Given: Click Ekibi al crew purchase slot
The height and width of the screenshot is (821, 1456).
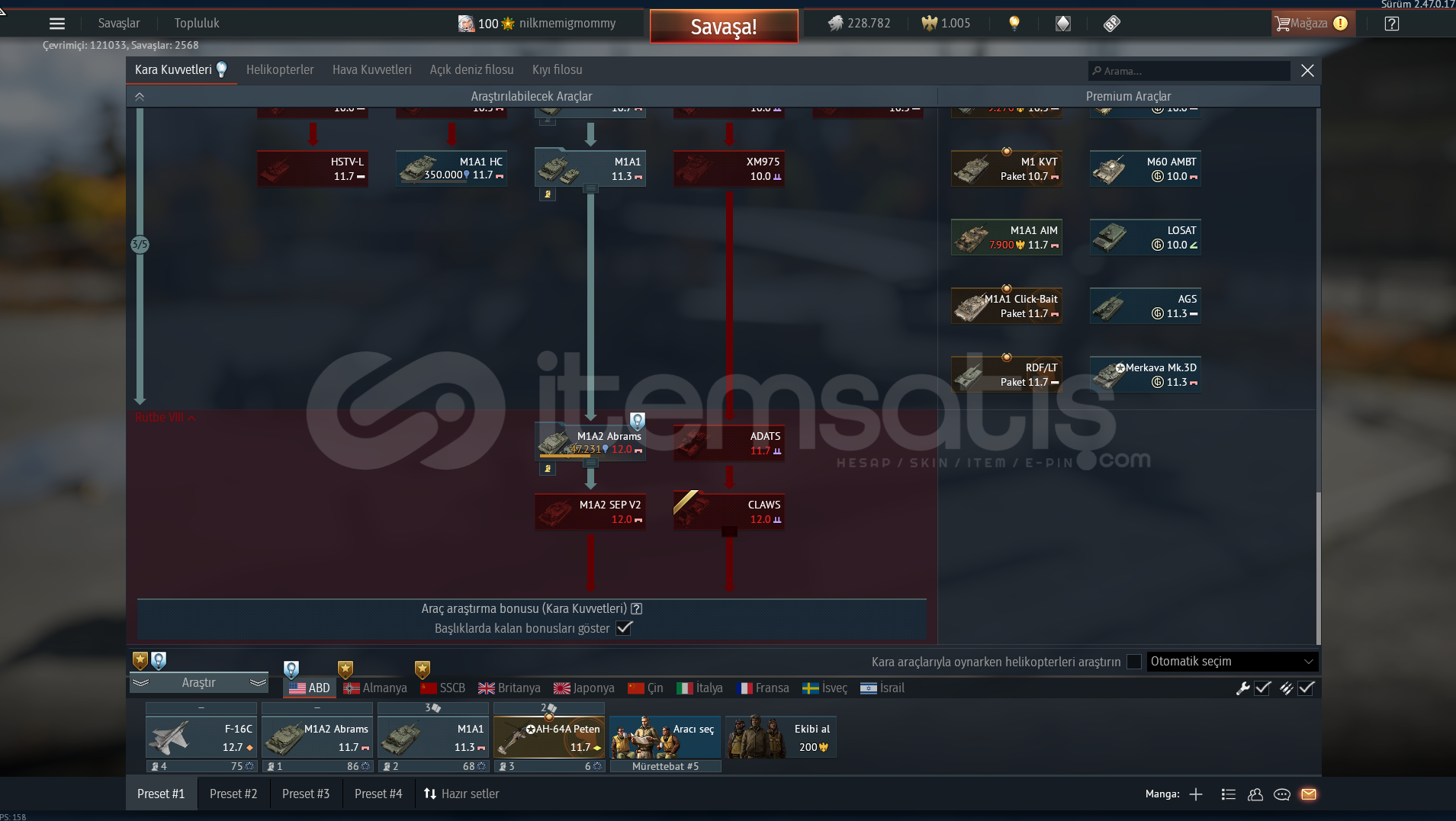Looking at the screenshot, I should tap(781, 737).
